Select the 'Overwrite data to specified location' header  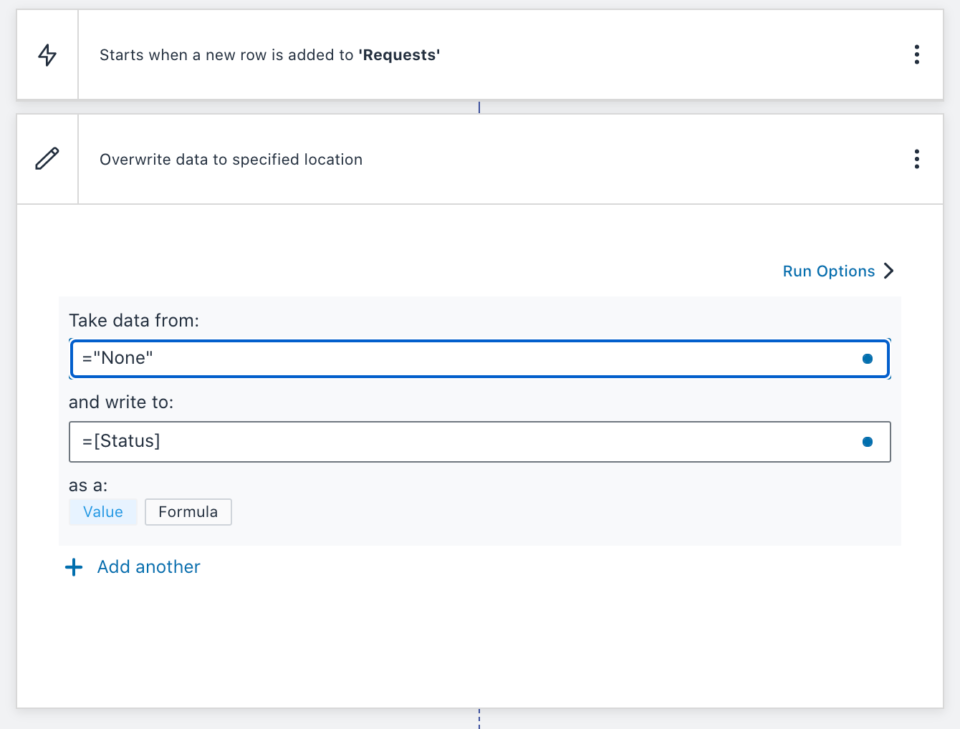click(x=230, y=158)
